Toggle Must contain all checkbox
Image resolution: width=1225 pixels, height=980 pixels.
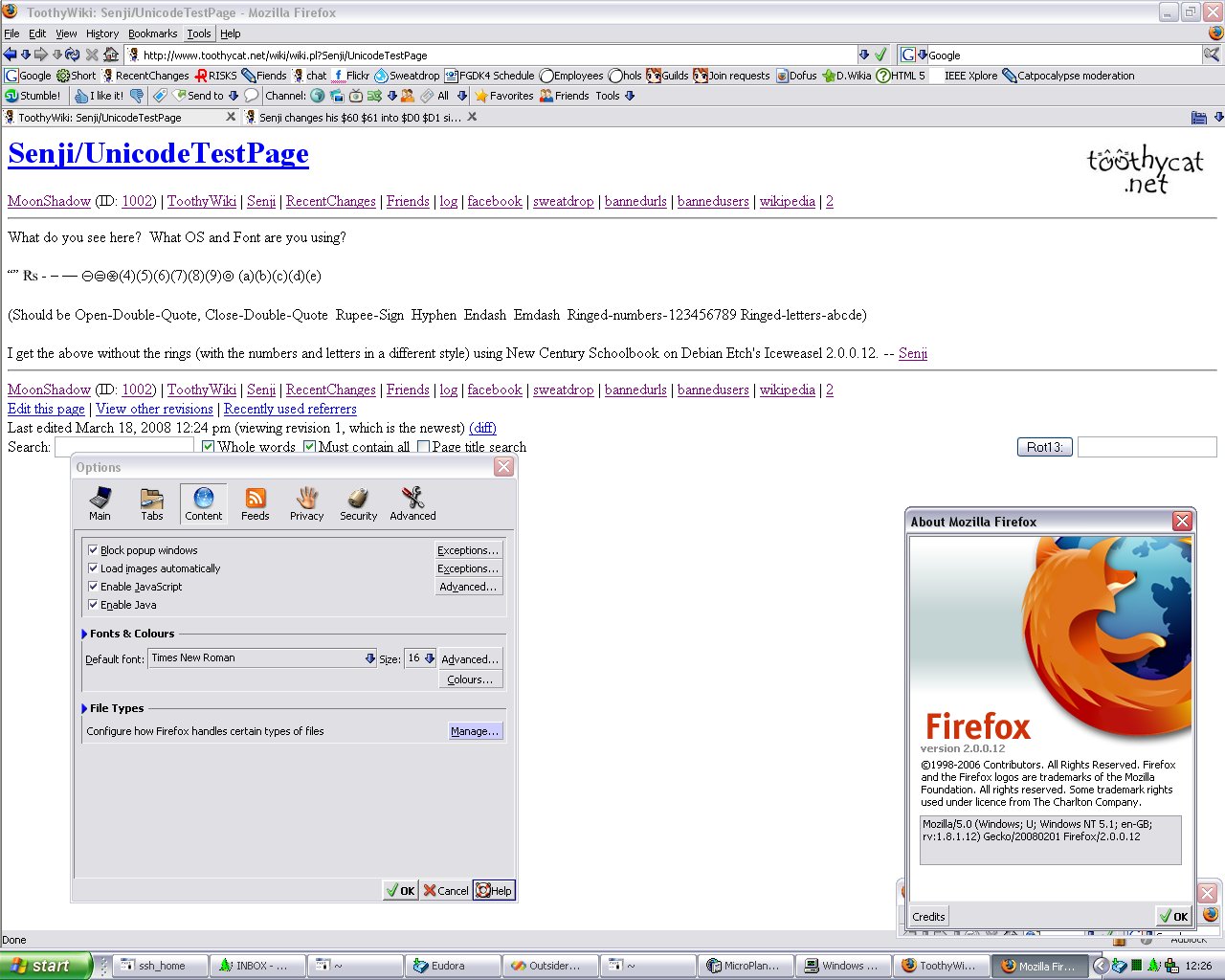pos(309,446)
